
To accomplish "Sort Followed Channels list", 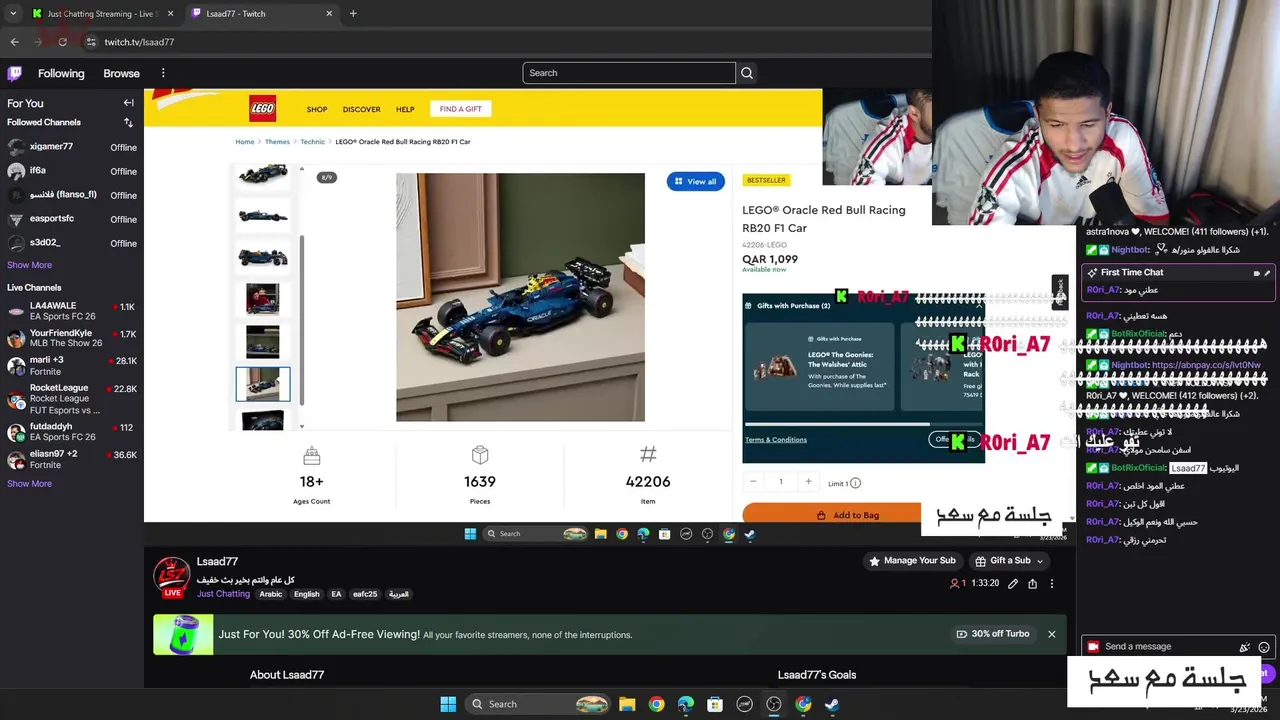I will click(x=128, y=122).
